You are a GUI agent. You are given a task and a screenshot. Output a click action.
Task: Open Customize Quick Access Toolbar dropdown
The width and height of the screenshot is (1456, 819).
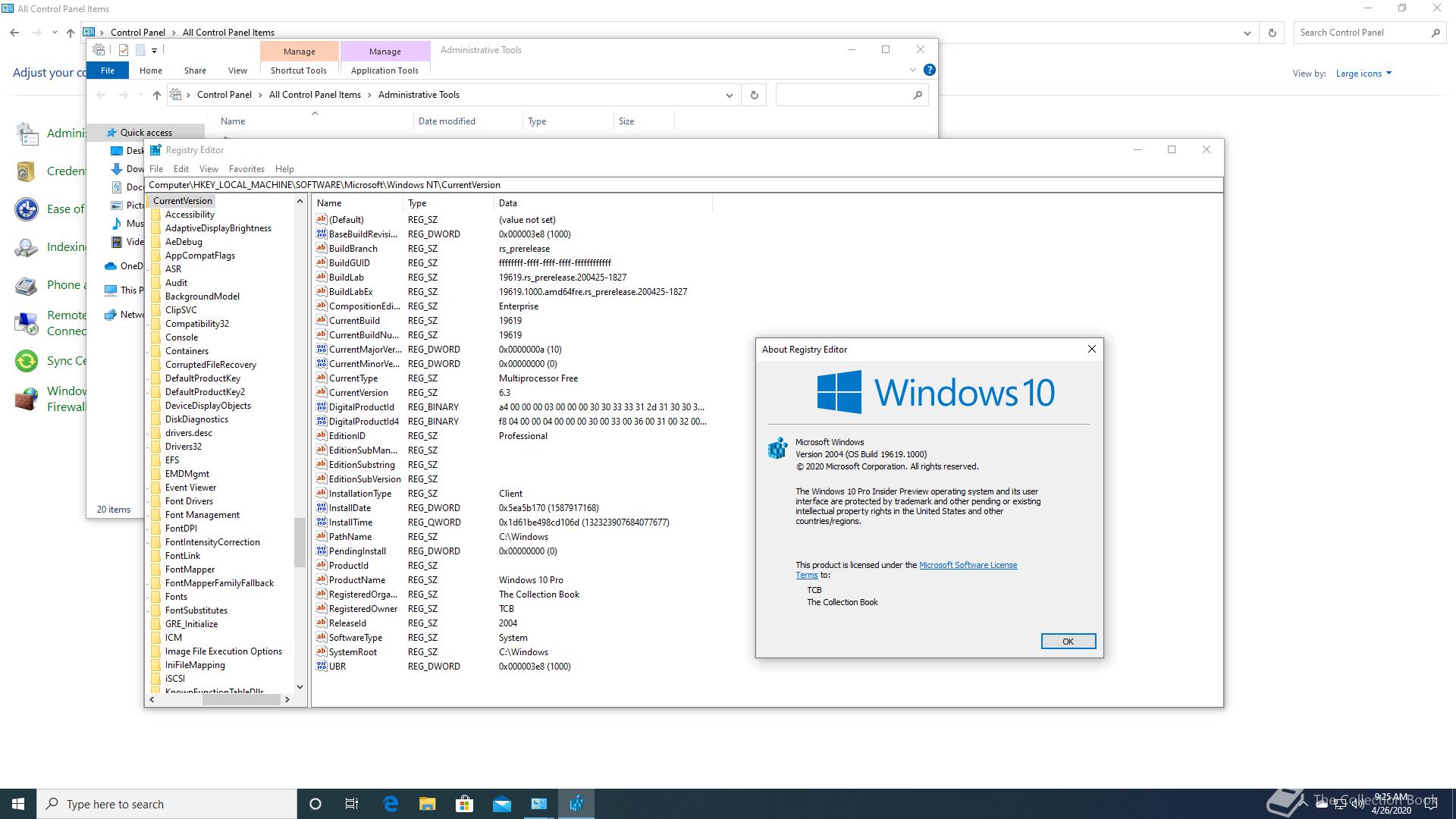(154, 50)
